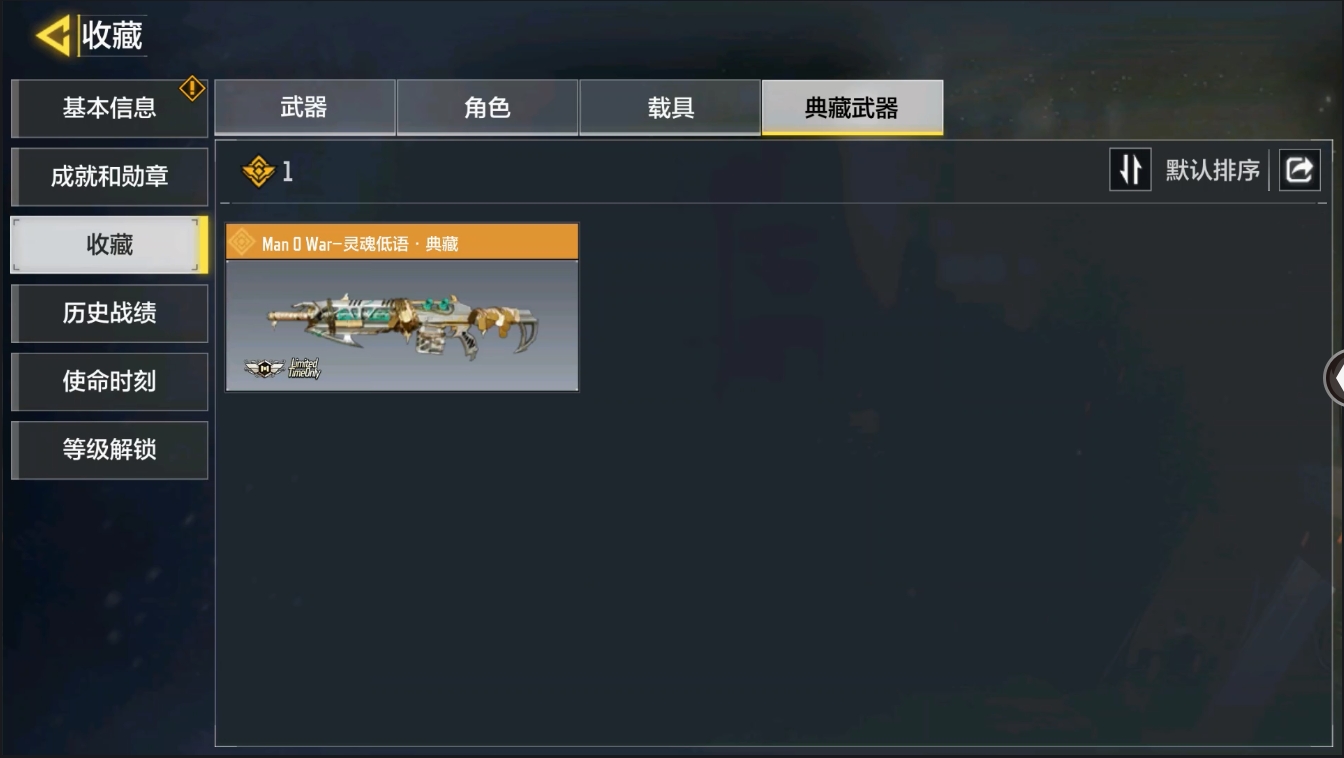Select 收藏 in the sidebar
1344x758 pixels.
pos(109,245)
